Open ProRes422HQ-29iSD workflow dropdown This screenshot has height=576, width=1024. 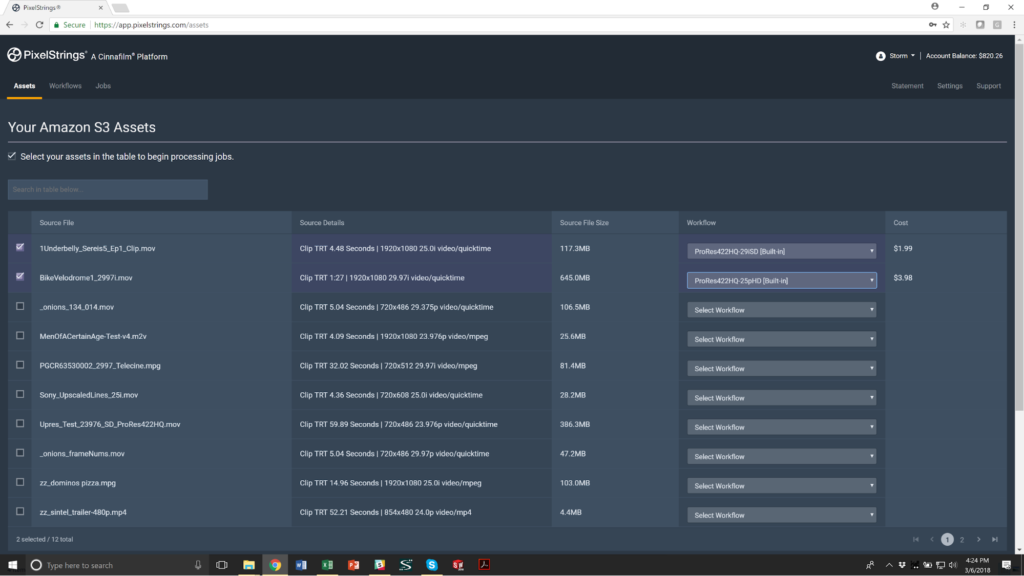[782, 251]
